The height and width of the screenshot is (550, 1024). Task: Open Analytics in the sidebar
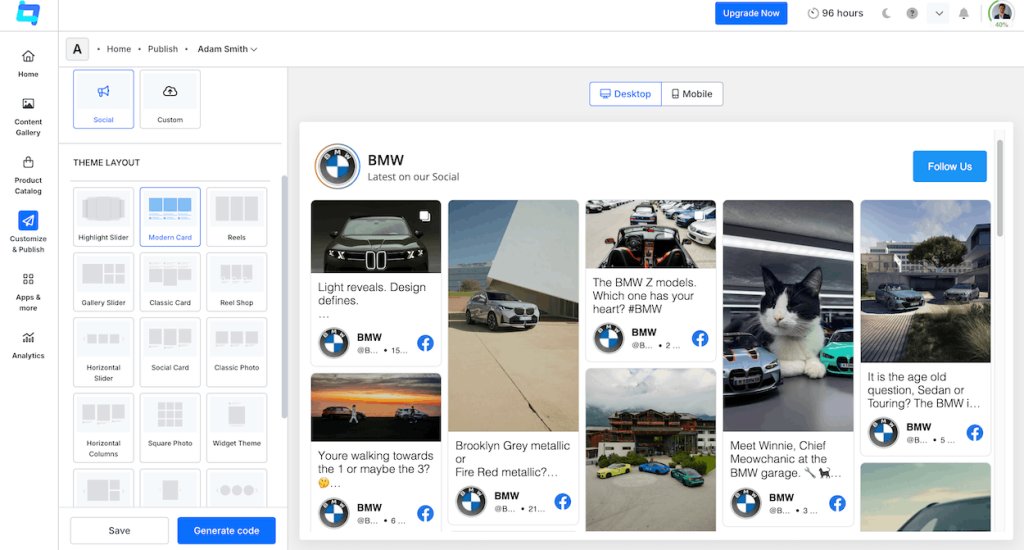pyautogui.click(x=28, y=346)
